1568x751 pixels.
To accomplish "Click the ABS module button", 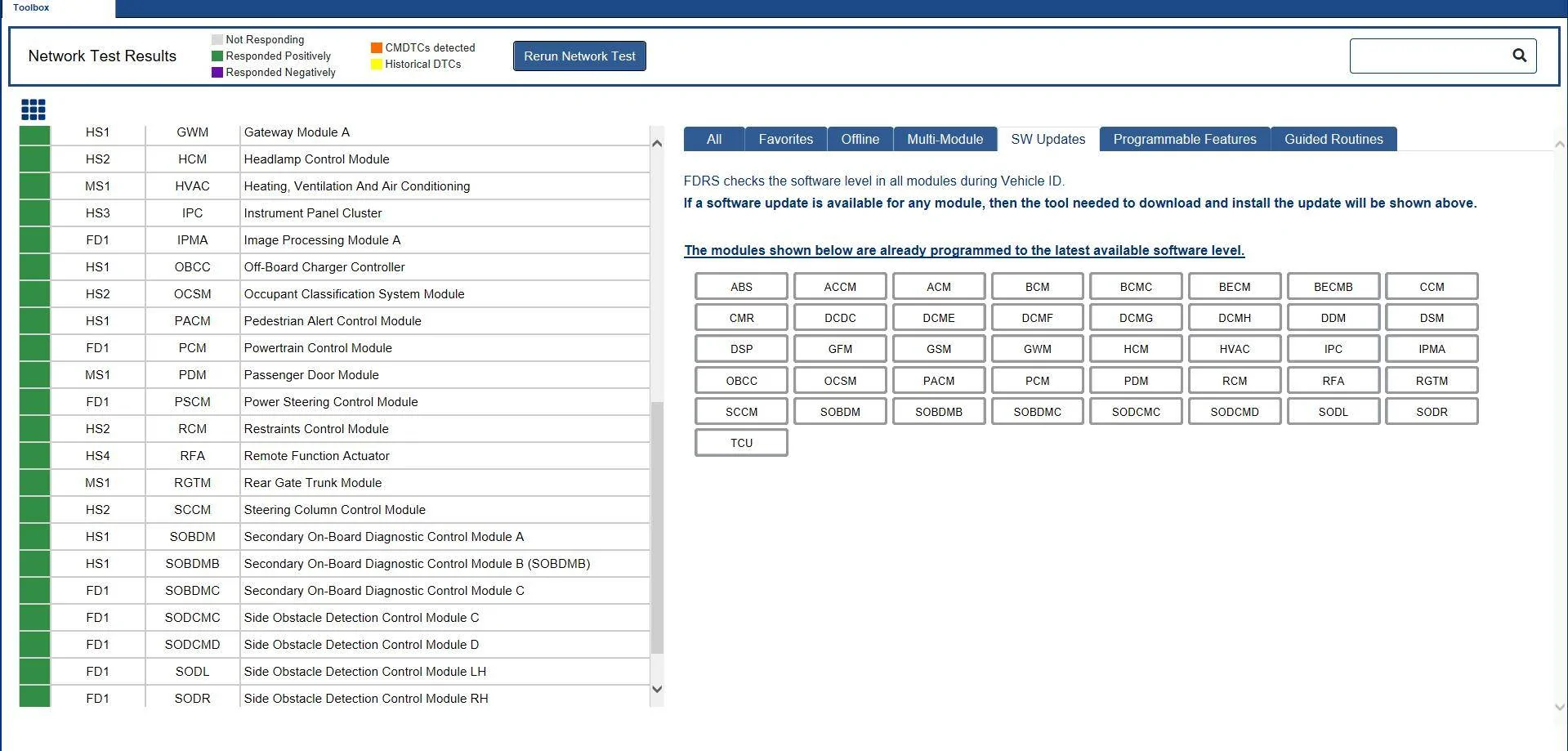I will 741,287.
